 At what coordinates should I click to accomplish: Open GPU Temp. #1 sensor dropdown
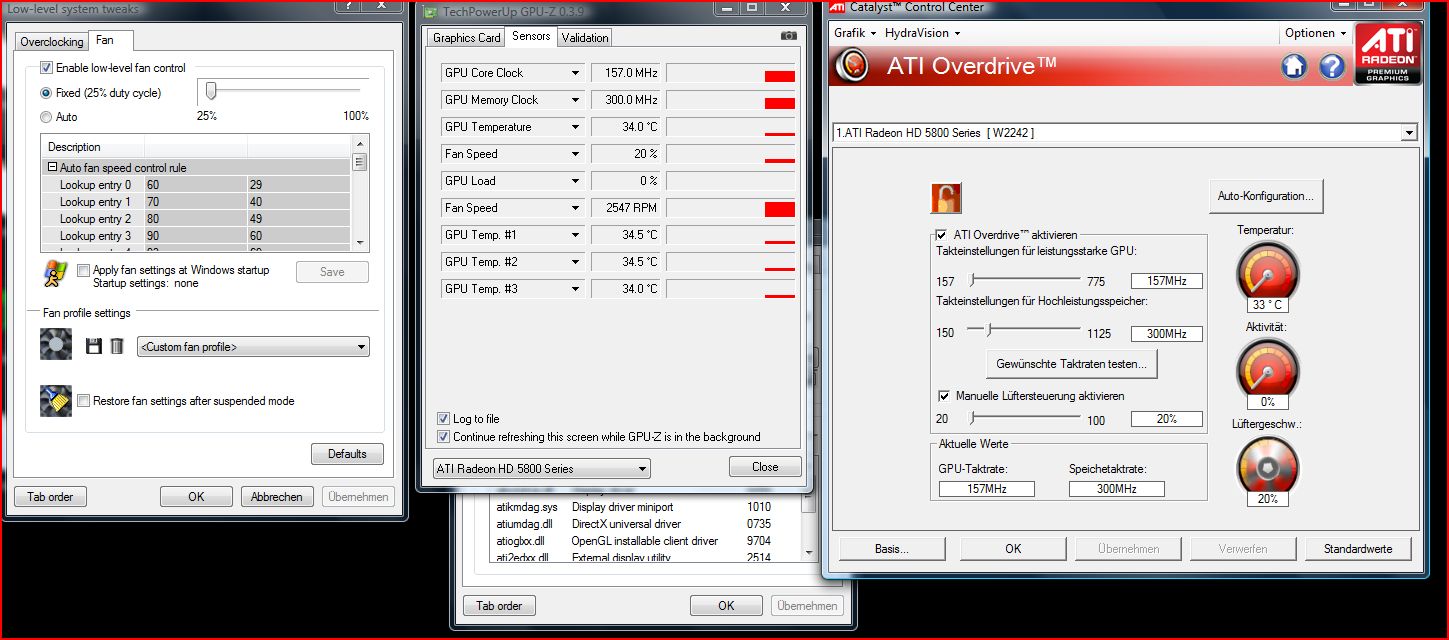pos(575,235)
